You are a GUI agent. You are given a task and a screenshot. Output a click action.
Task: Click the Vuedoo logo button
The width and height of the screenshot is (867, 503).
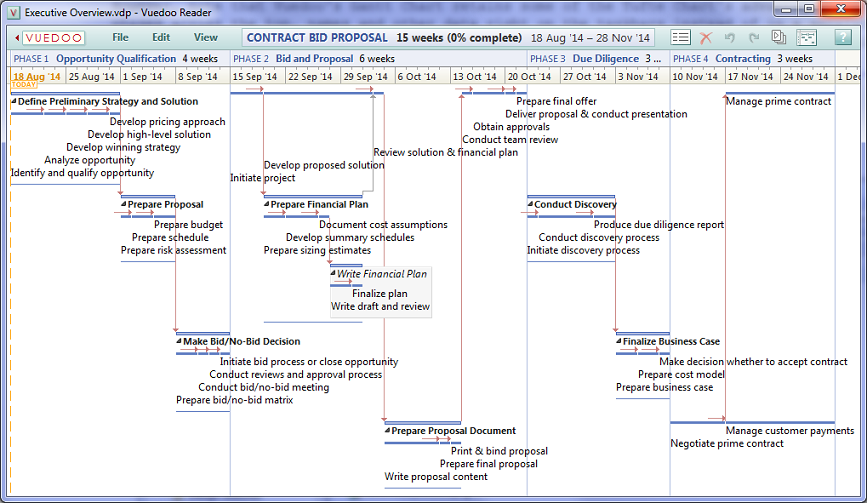click(54, 38)
